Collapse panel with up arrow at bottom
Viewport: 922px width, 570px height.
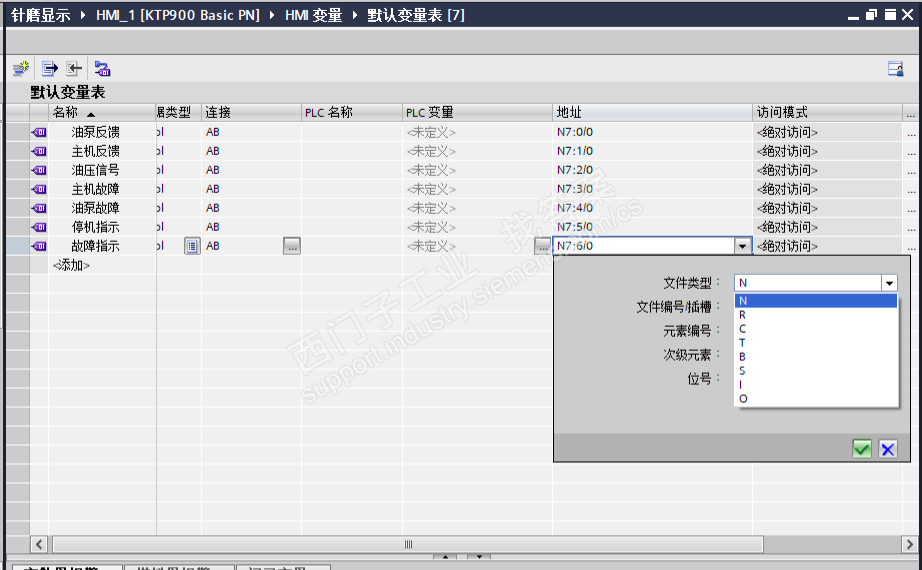click(445, 556)
